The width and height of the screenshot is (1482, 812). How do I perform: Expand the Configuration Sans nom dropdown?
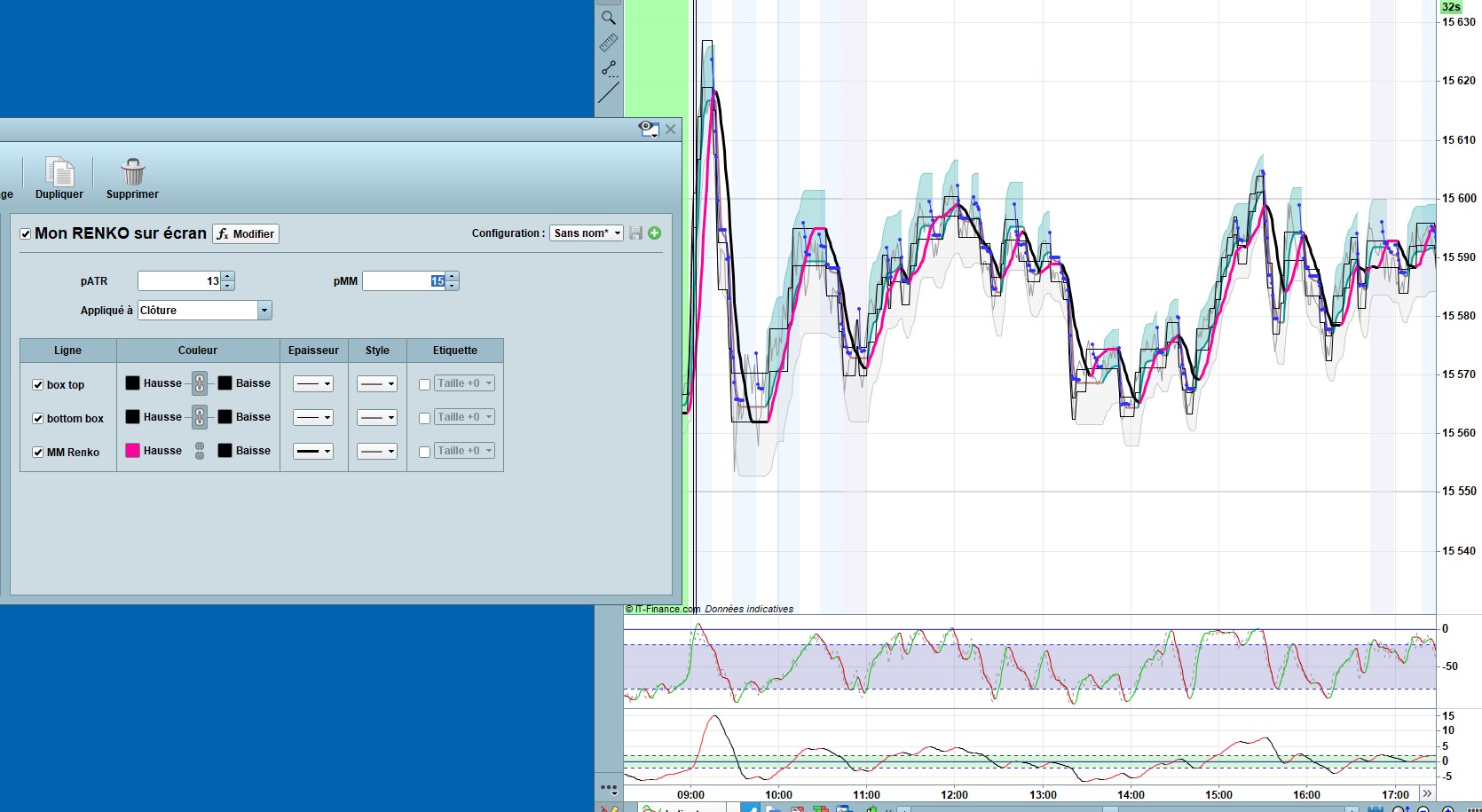click(x=587, y=233)
